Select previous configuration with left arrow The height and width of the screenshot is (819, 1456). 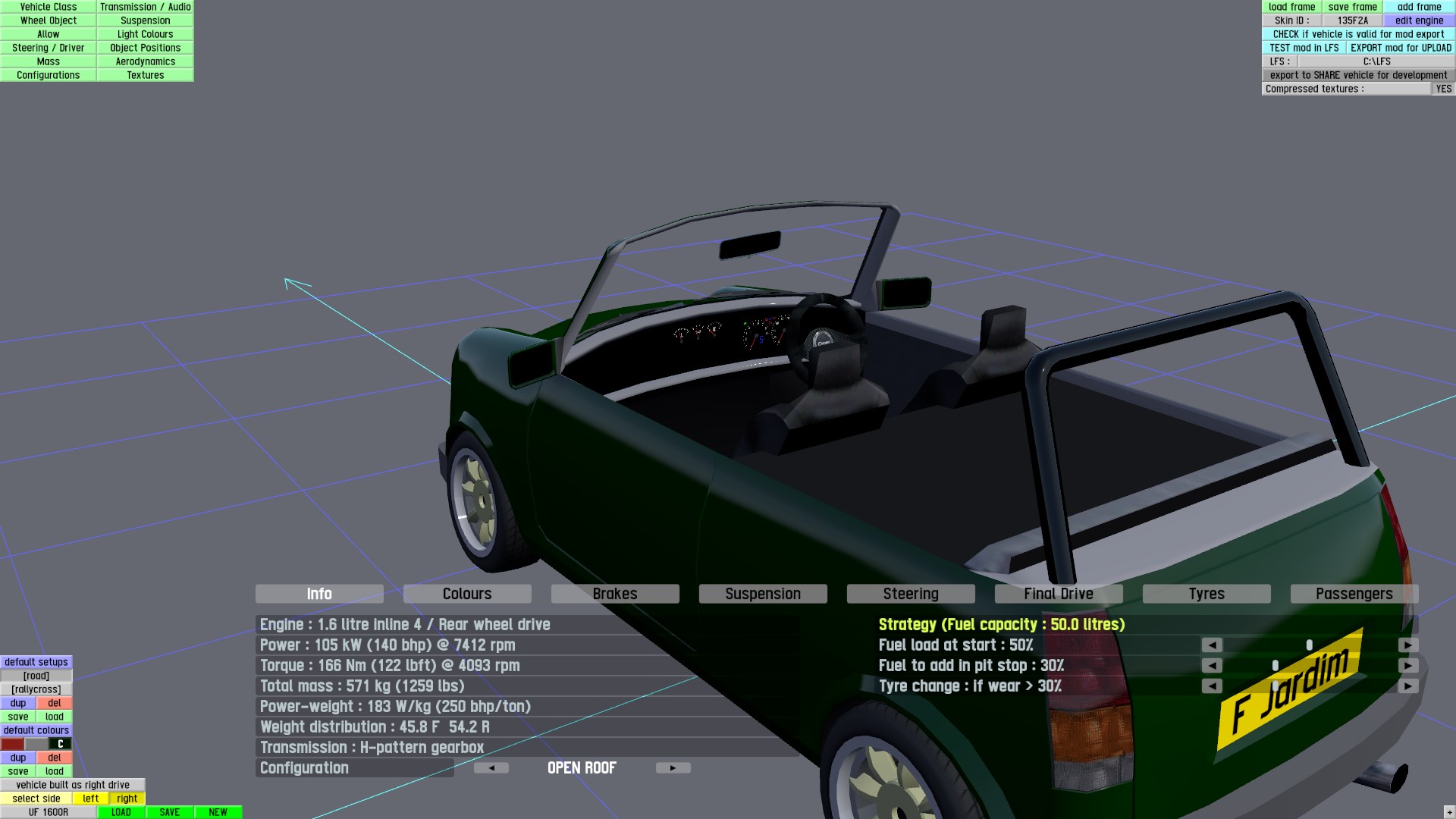click(491, 768)
